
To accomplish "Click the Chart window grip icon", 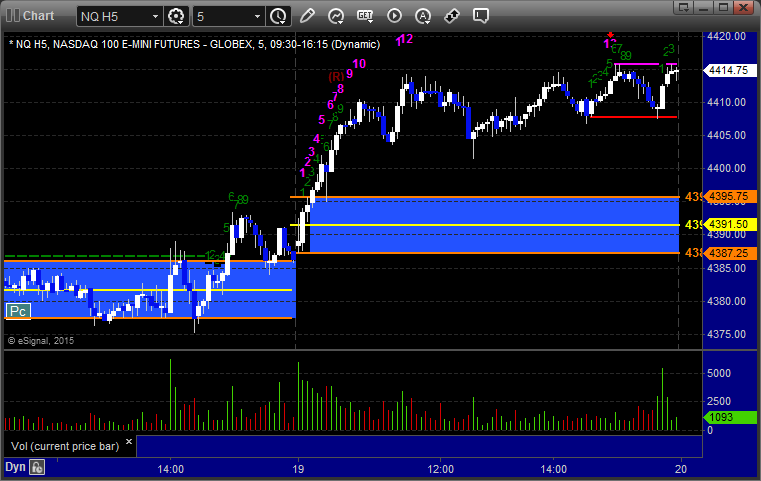I will (x=13, y=16).
